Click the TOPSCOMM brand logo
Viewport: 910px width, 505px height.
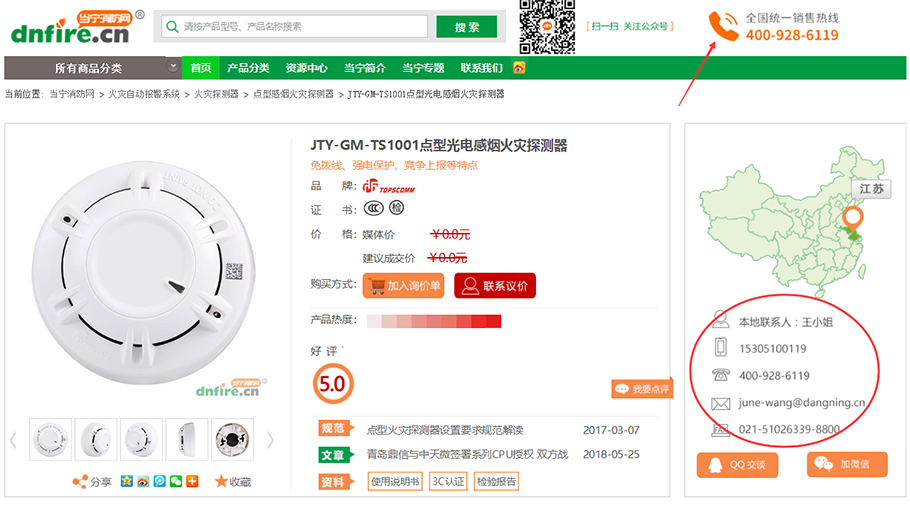pyautogui.click(x=389, y=186)
